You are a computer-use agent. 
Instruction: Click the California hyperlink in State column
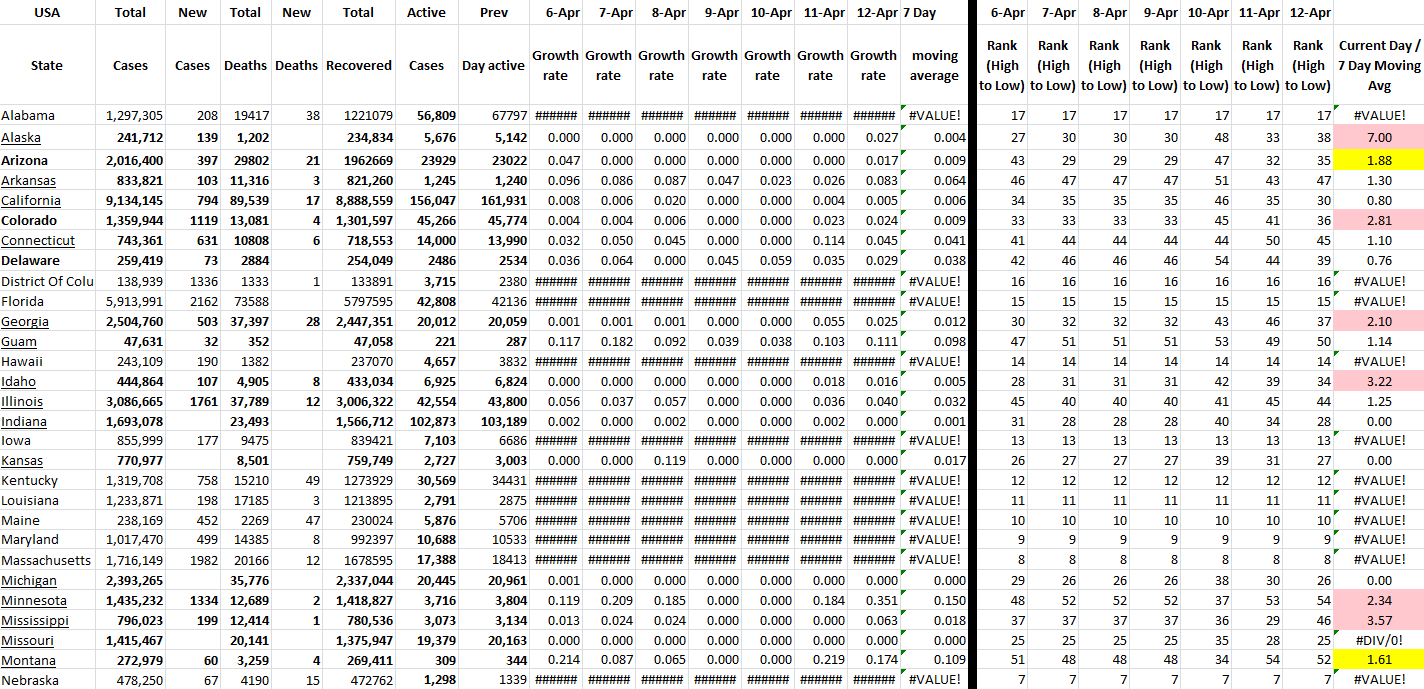pyautogui.click(x=30, y=201)
